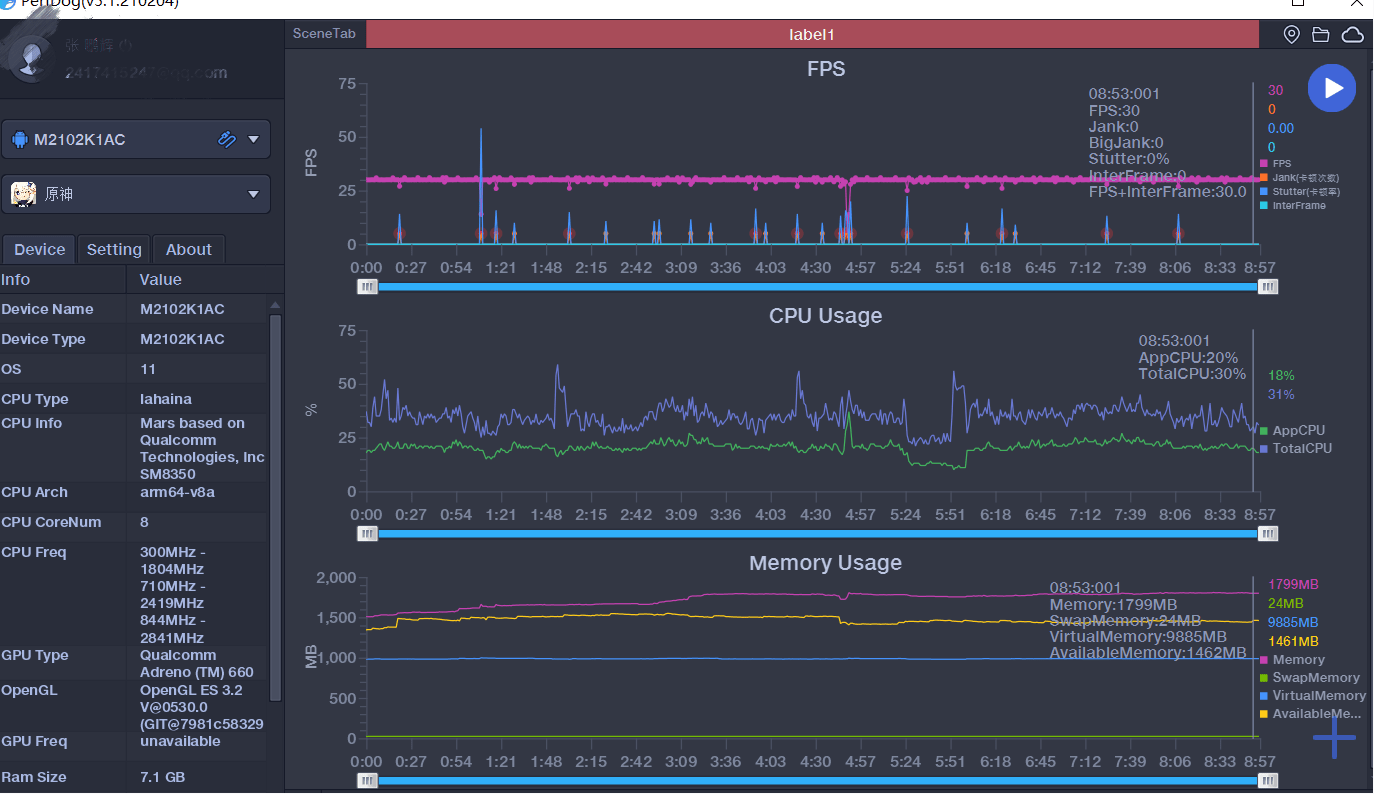Image resolution: width=1374 pixels, height=794 pixels.
Task: Open the location pin icon in top bar
Action: coord(1292,35)
